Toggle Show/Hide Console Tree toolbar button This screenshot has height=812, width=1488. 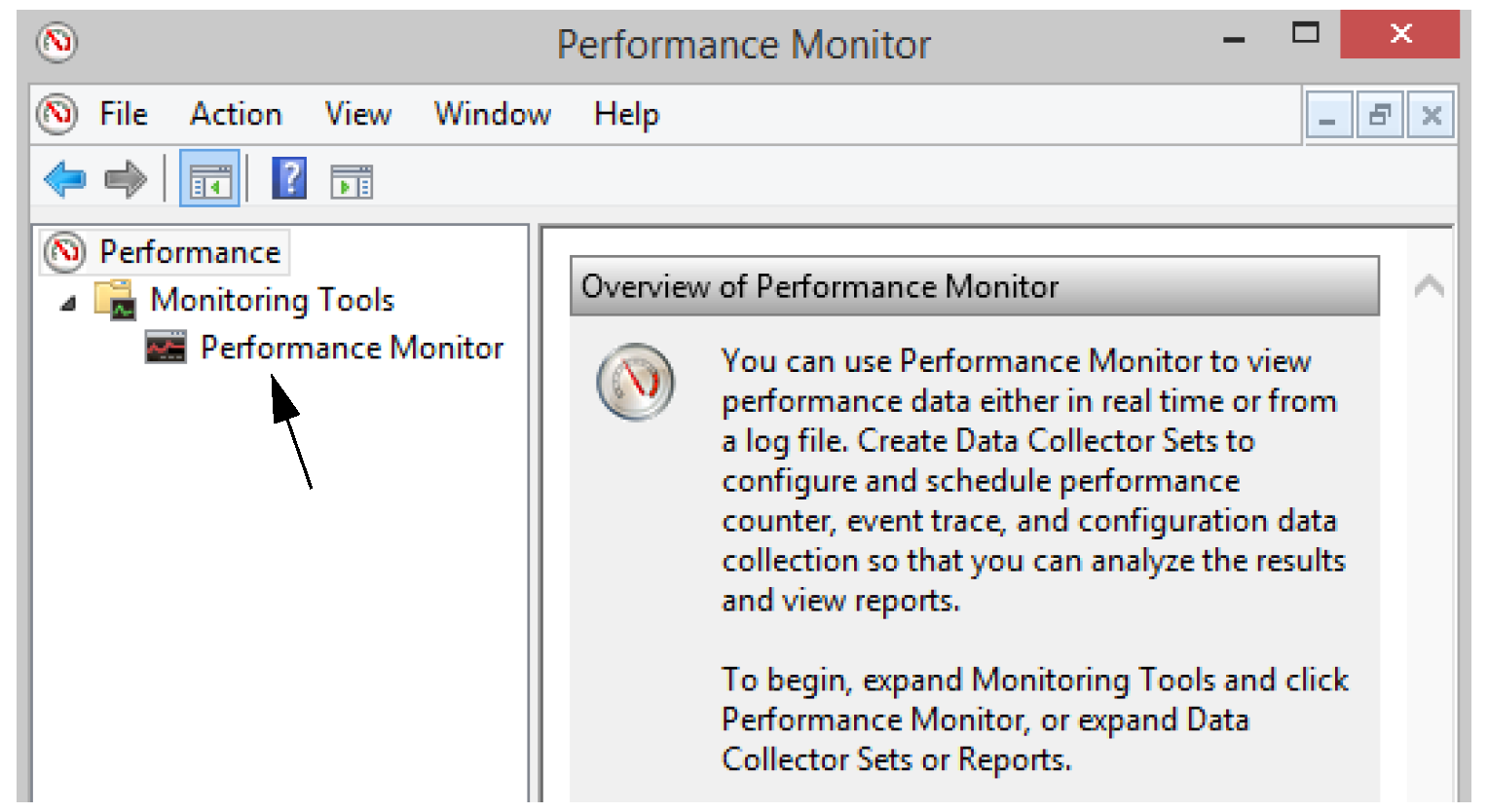tap(209, 180)
